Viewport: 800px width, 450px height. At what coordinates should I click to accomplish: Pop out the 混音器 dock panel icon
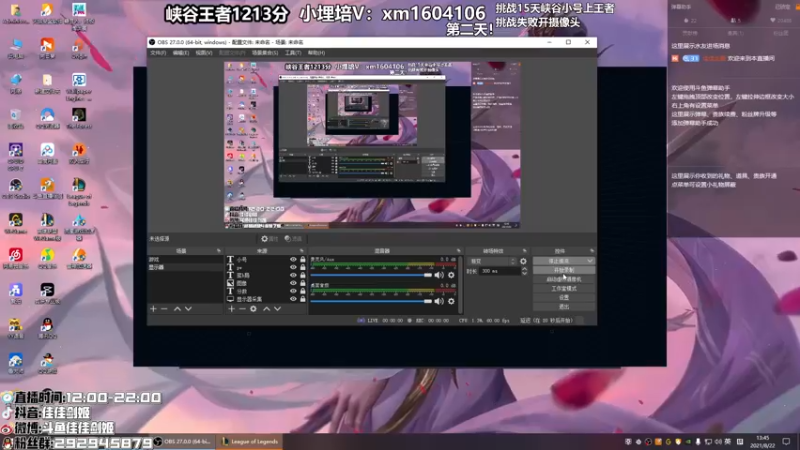point(458,251)
